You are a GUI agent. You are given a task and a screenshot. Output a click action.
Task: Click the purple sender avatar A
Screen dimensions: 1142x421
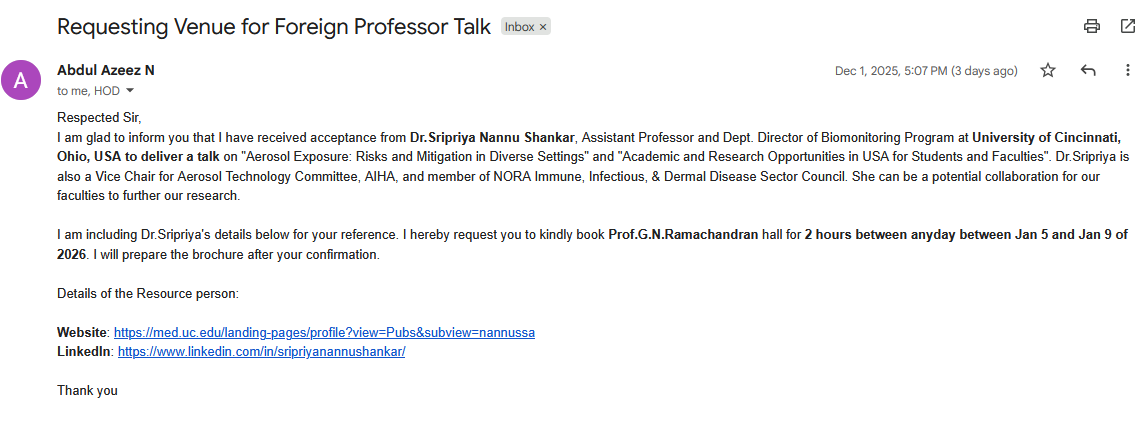(21, 80)
